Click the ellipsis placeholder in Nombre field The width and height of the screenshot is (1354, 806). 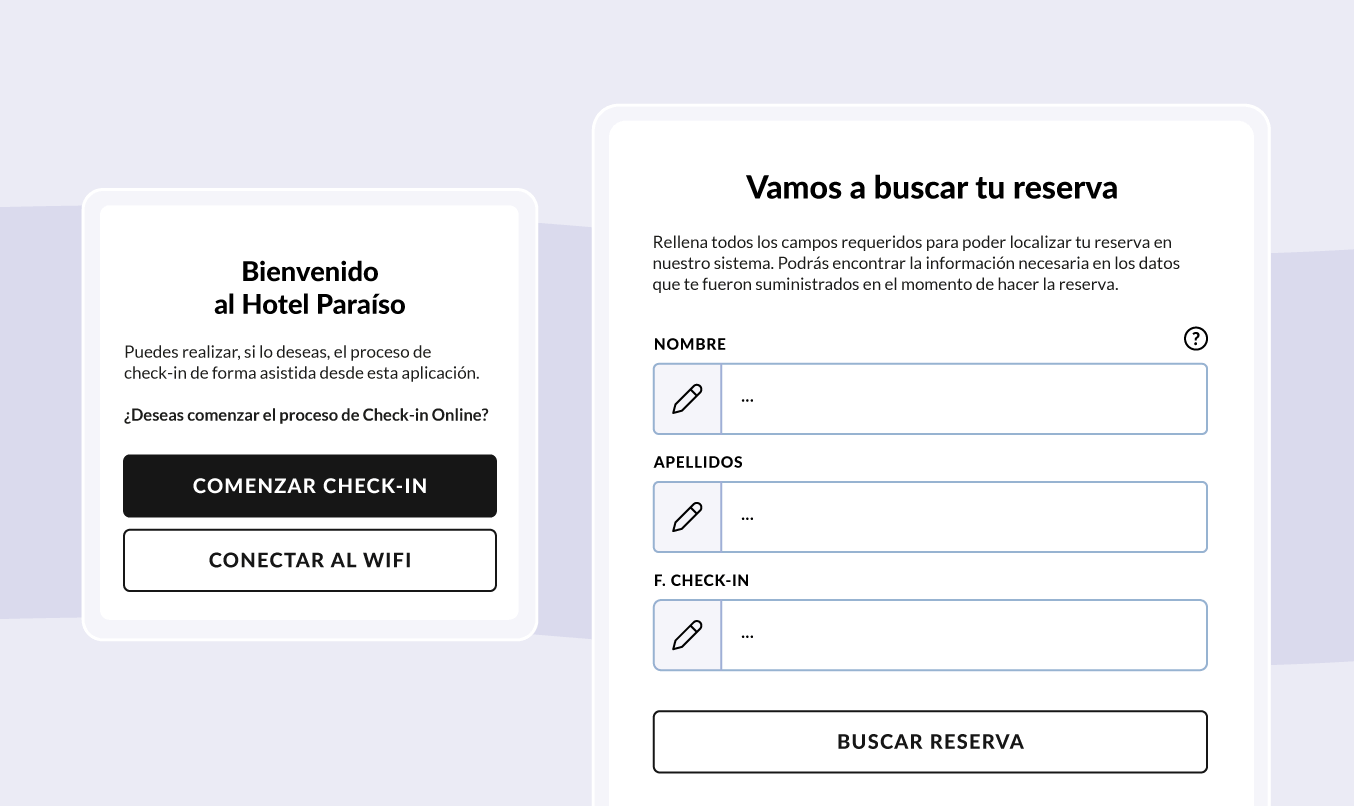[747, 399]
